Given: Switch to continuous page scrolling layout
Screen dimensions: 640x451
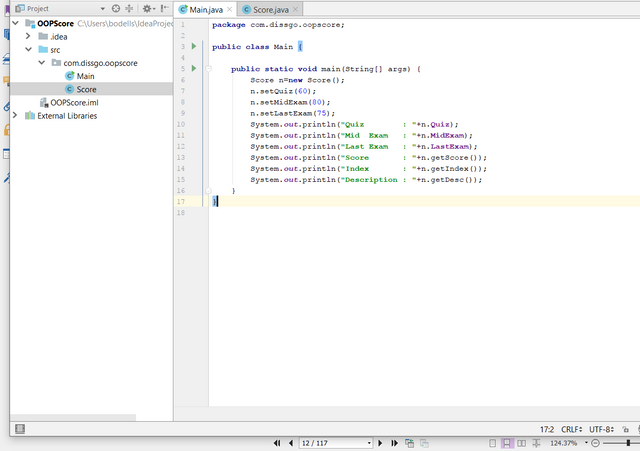Looking at the screenshot, I should (x=507, y=443).
